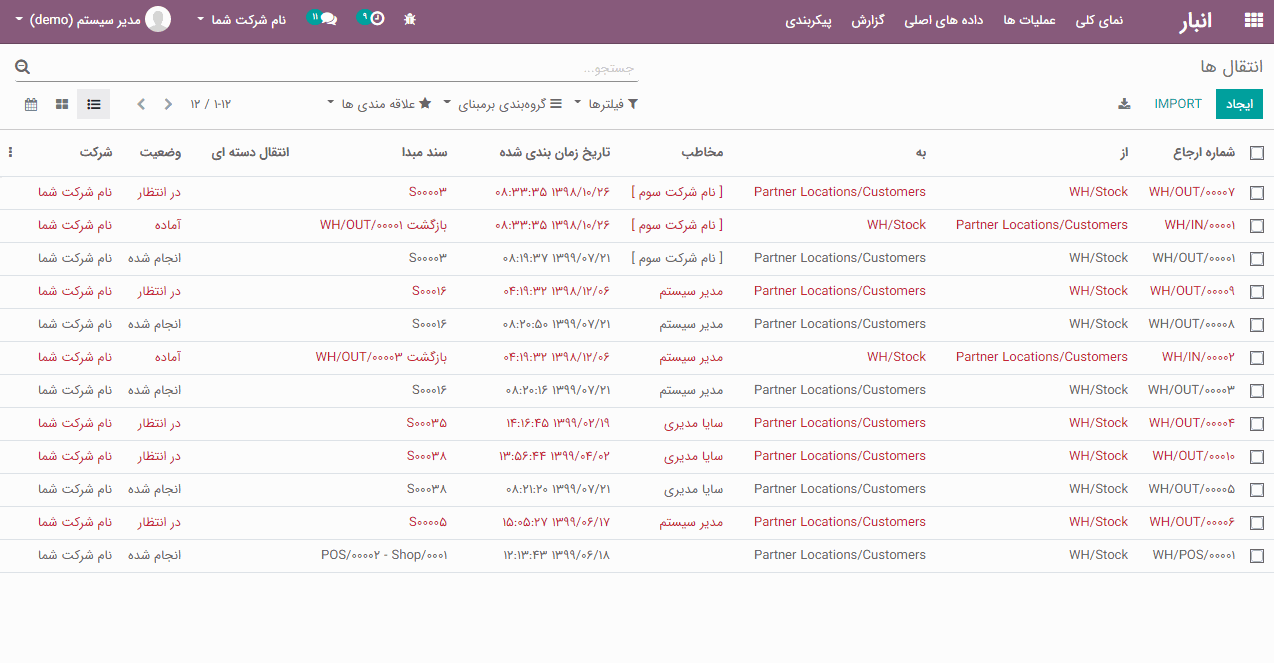Click the IMPORT button

[1178, 104]
